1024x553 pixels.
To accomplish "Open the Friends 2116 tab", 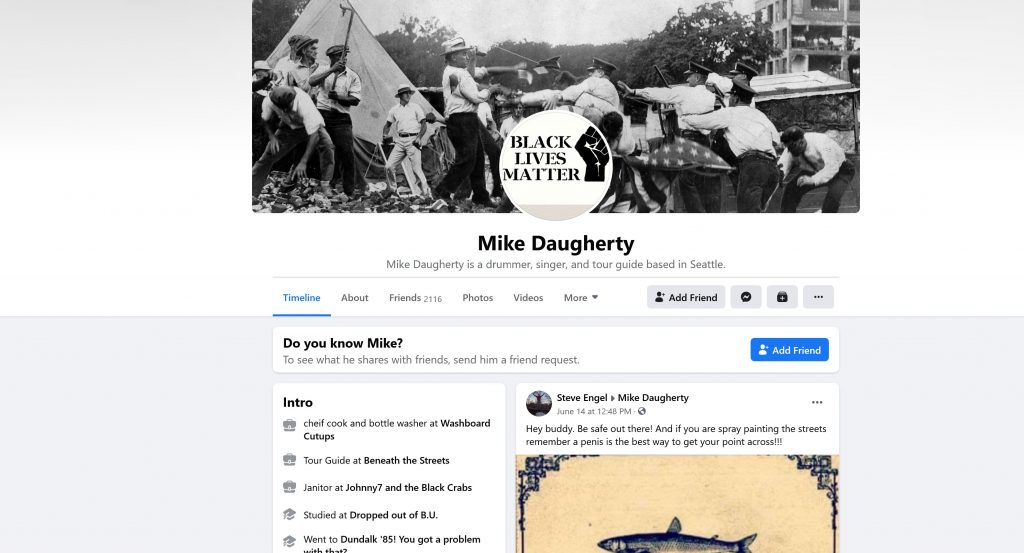I will tap(415, 298).
